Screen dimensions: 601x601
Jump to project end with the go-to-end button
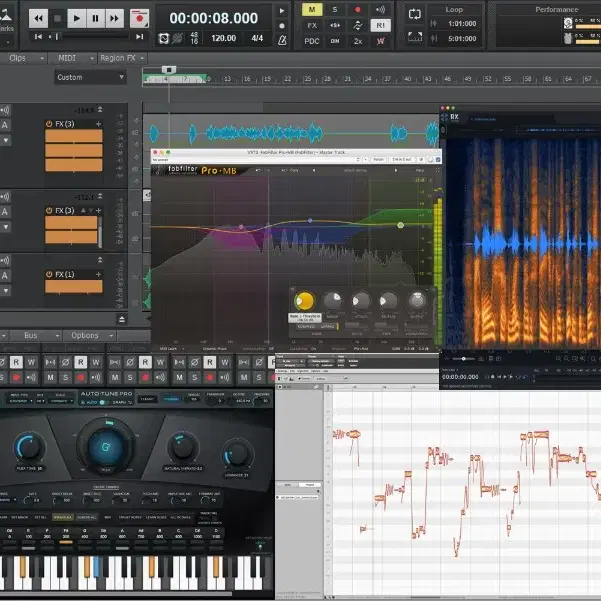coord(140,37)
